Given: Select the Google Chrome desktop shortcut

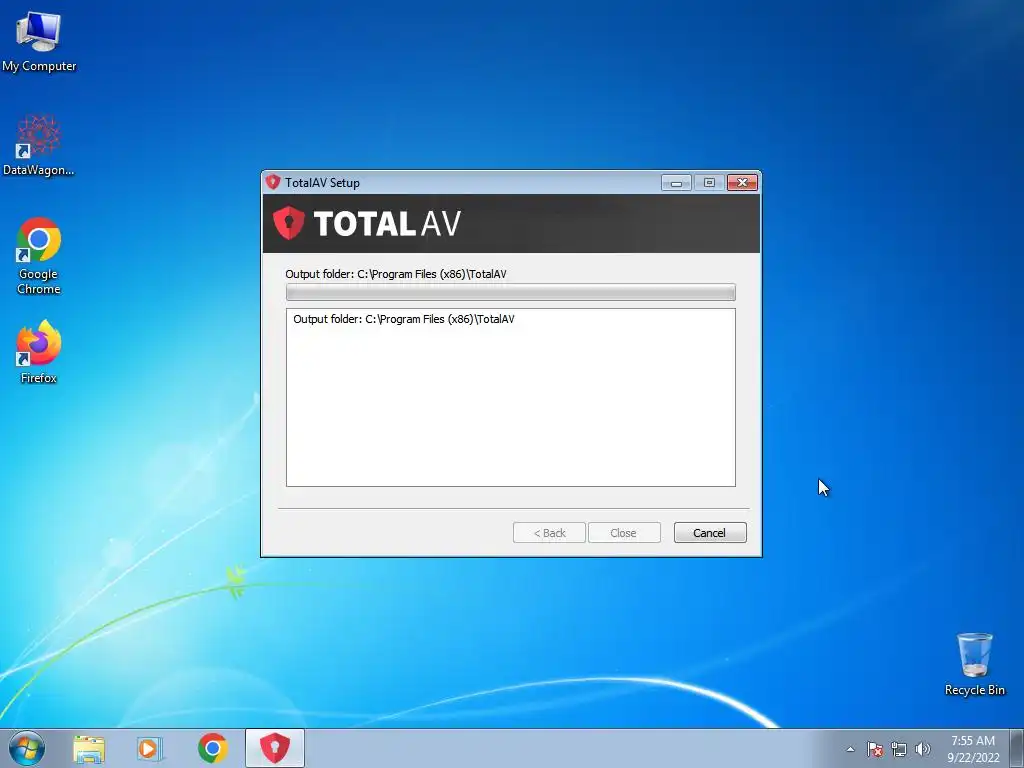Looking at the screenshot, I should coord(39,256).
